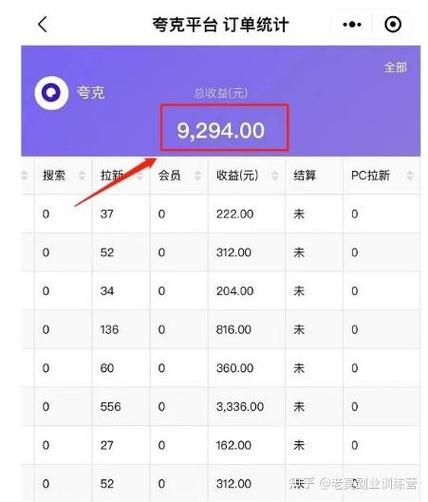Click the 拉新 count 60 cell
The height and width of the screenshot is (502, 428).
[x=107, y=368]
